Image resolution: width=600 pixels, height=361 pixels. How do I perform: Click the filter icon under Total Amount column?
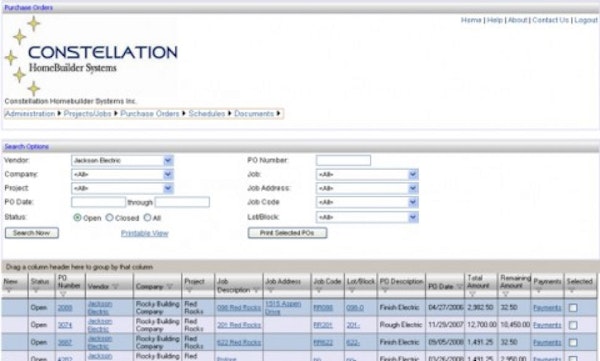click(x=472, y=294)
